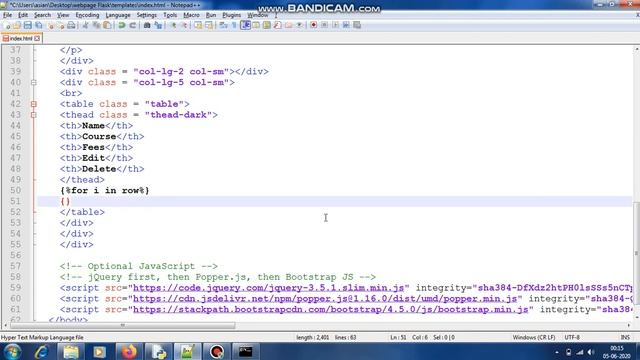Show hidden icons arrow in system tray
Screen dimensions: 640x360
pyautogui.click(x=557, y=352)
